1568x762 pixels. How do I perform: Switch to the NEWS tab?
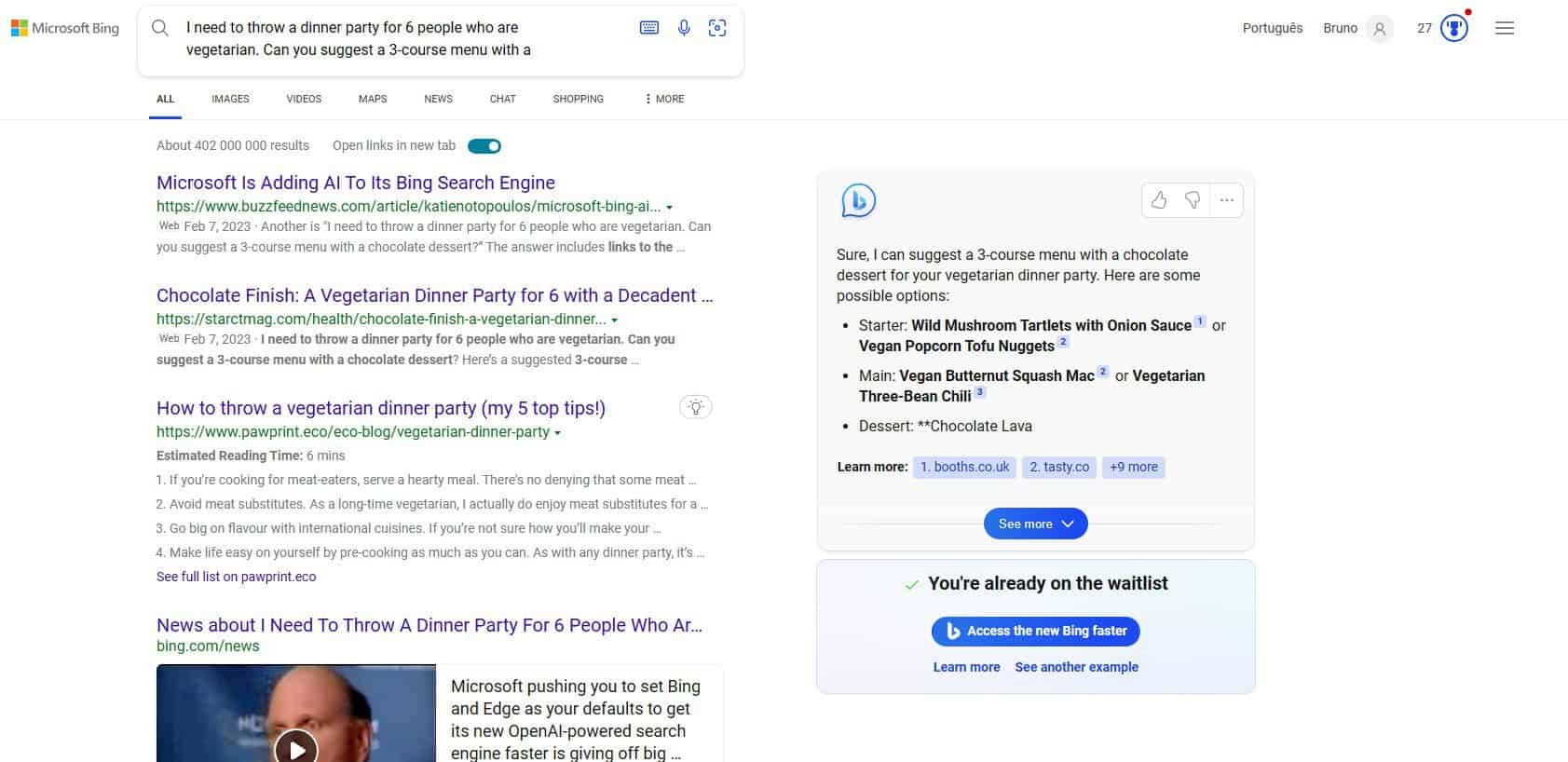click(438, 99)
